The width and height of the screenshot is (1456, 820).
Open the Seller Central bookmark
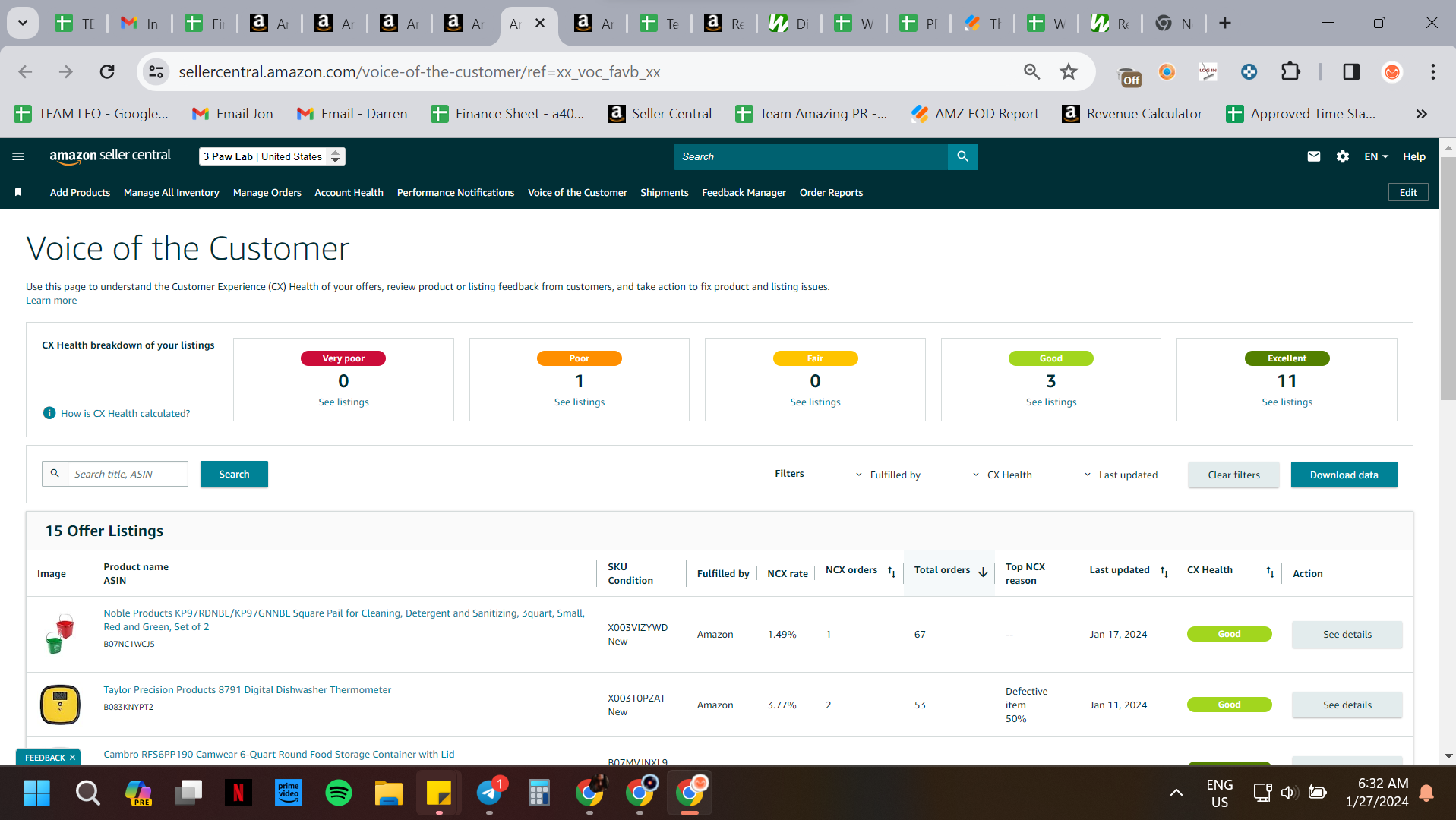click(x=660, y=114)
